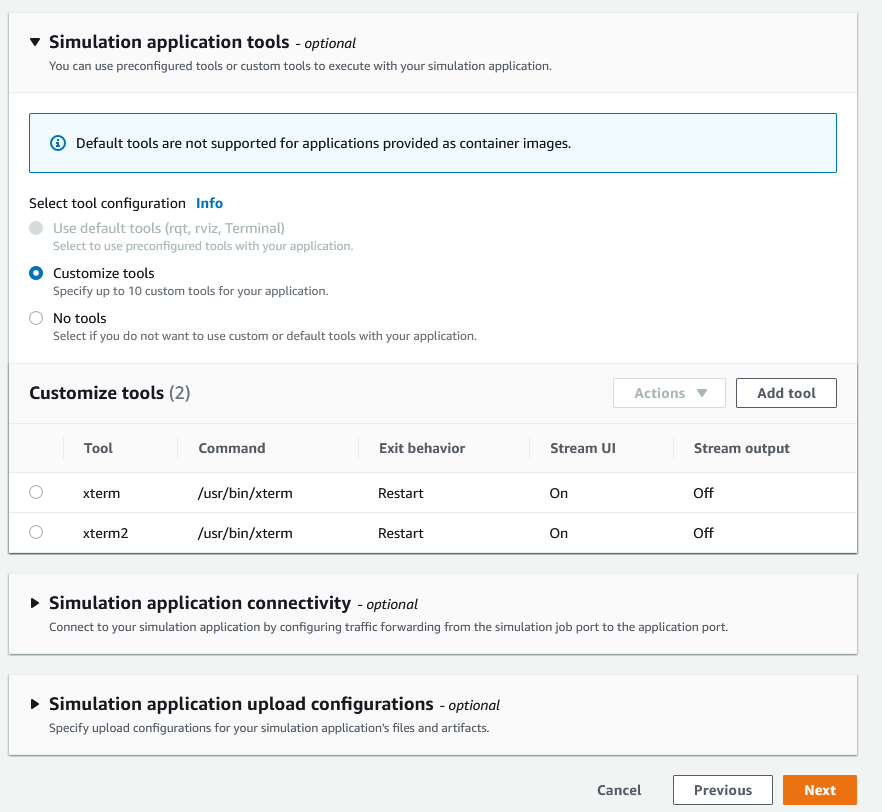882x812 pixels.
Task: Select the Customize tools radio option
Action: pos(36,273)
